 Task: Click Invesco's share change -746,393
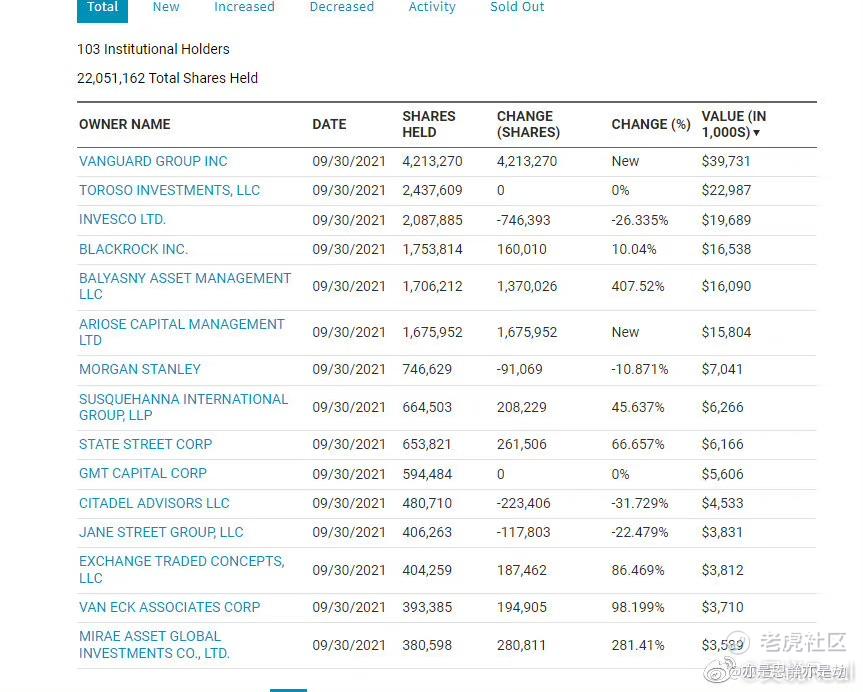pyautogui.click(x=523, y=220)
